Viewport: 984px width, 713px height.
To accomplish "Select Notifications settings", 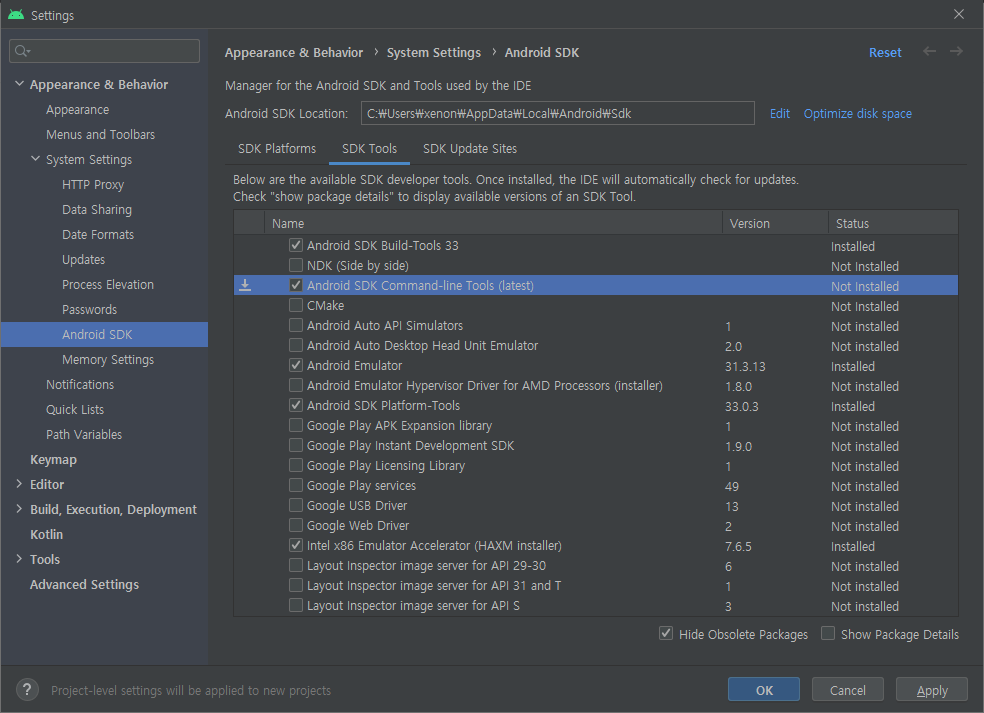I will click(x=80, y=384).
